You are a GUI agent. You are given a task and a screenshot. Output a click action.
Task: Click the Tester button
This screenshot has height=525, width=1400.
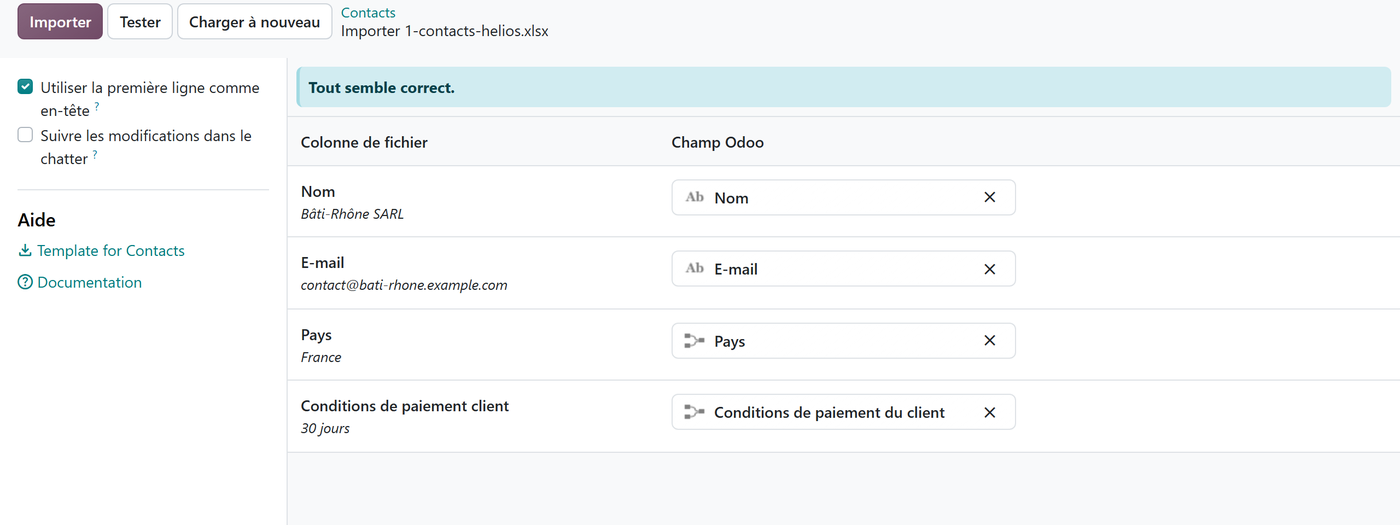140,21
